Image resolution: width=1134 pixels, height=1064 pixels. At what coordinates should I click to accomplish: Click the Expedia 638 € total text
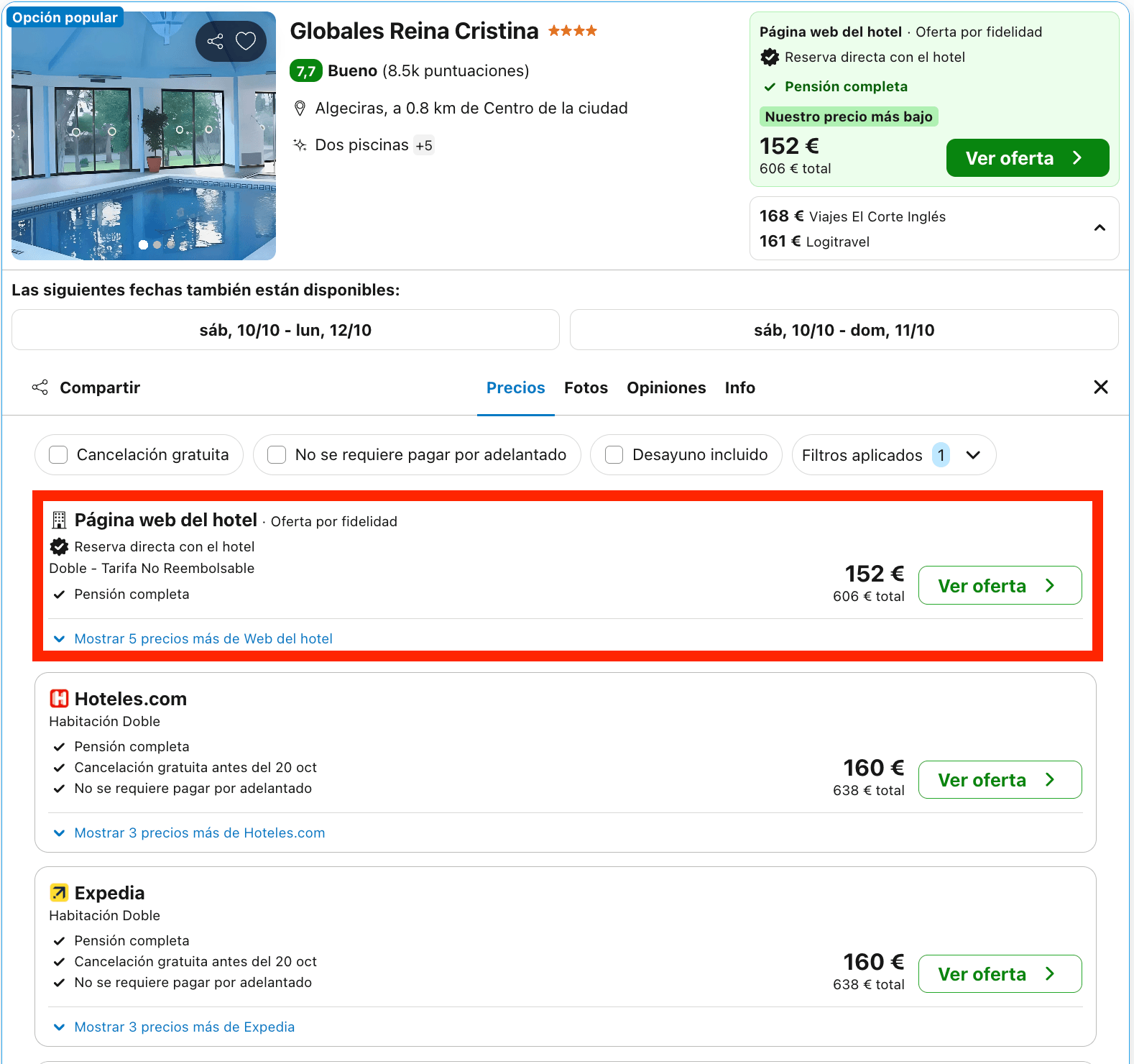coord(869,985)
